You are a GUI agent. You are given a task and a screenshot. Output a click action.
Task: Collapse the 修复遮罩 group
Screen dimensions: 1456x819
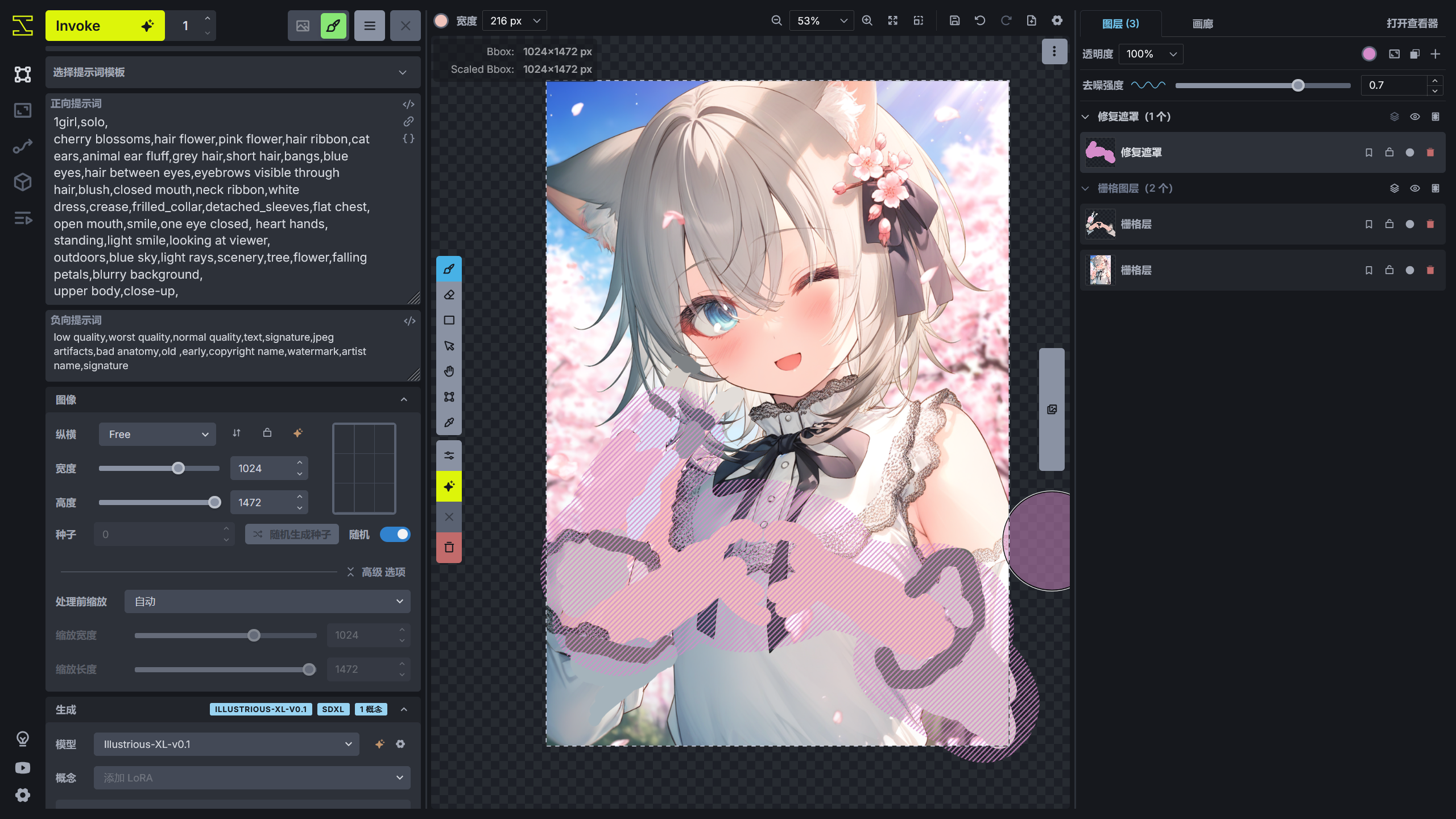coord(1084,116)
